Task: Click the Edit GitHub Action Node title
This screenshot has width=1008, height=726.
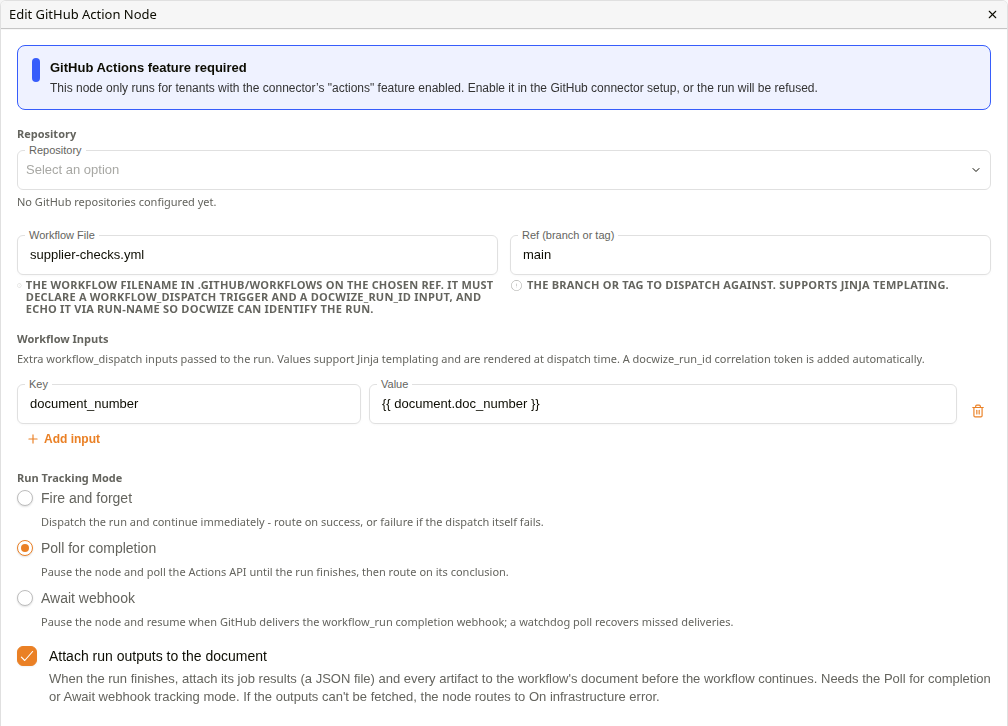Action: [x=83, y=14]
